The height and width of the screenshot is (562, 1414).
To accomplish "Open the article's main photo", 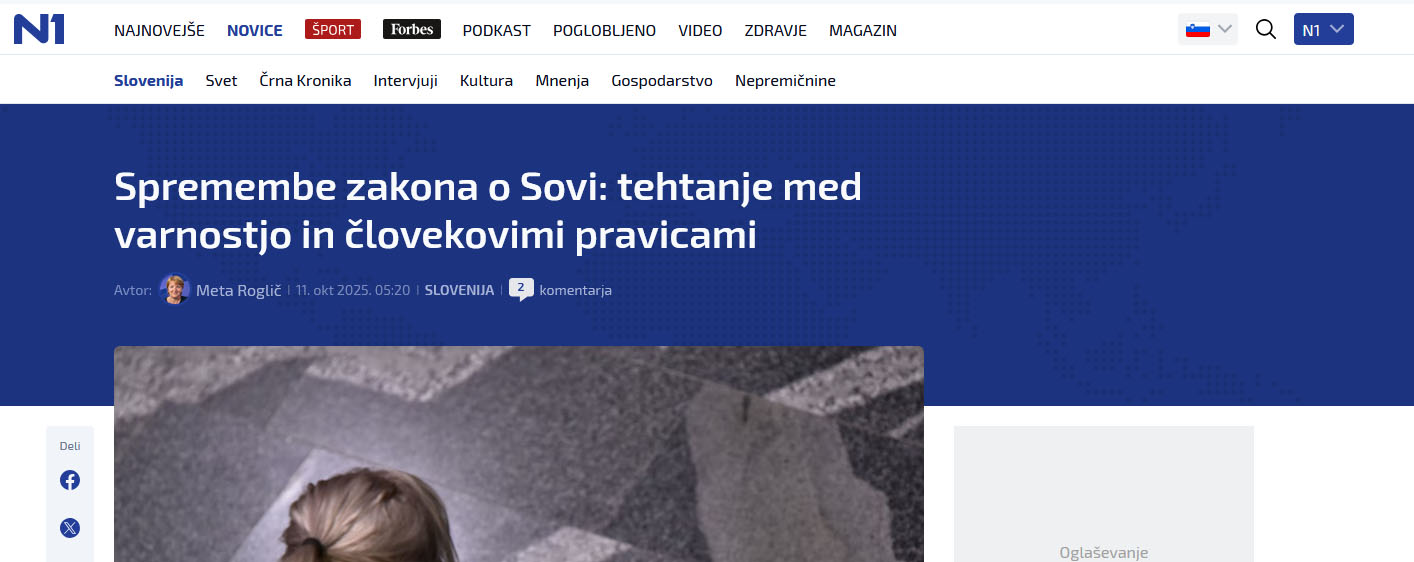I will (x=519, y=454).
